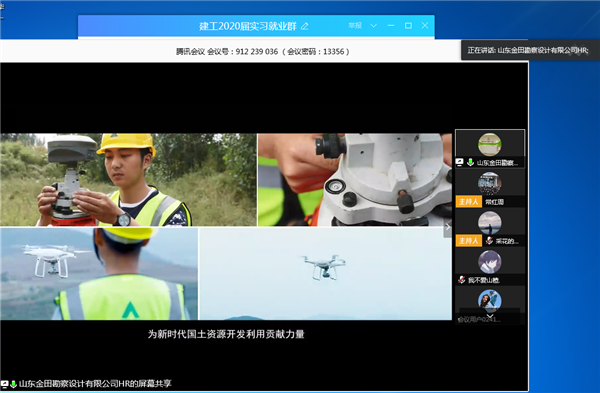Click muted mic icon beside 我不爱山楂
The width and height of the screenshot is (600, 393).
tap(461, 280)
